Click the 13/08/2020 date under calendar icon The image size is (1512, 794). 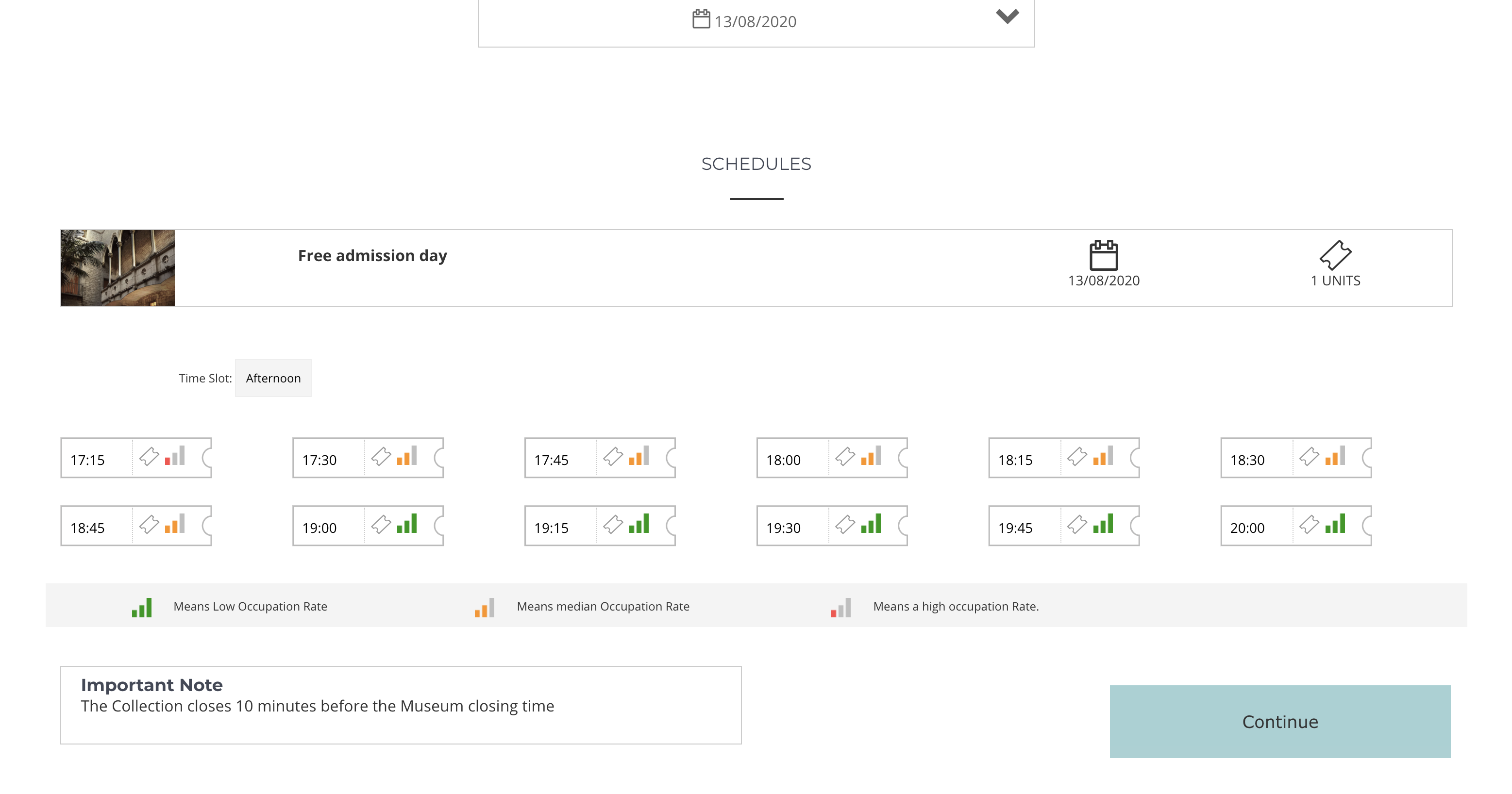click(1104, 281)
